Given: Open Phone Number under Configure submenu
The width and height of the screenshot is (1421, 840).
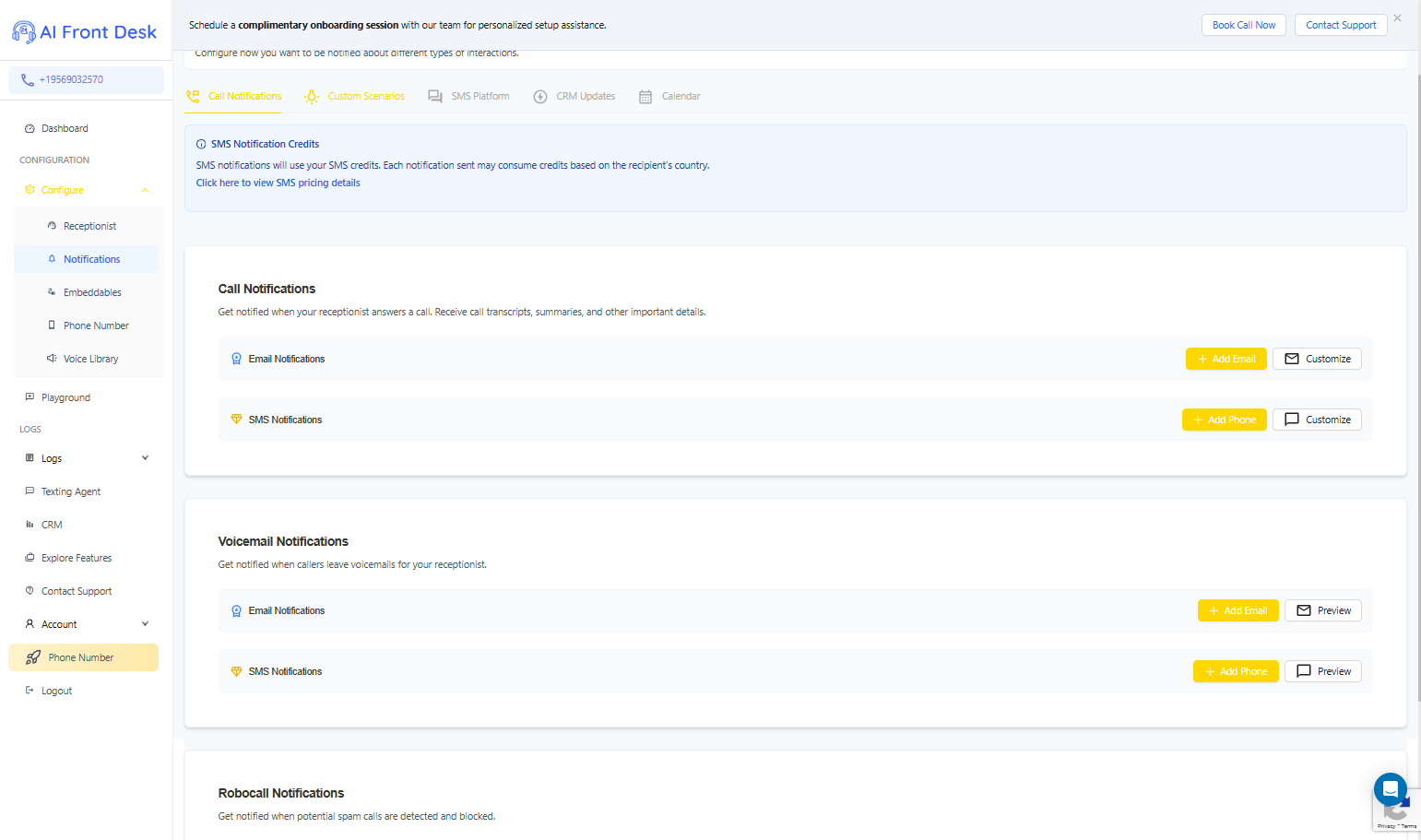Looking at the screenshot, I should (87, 325).
